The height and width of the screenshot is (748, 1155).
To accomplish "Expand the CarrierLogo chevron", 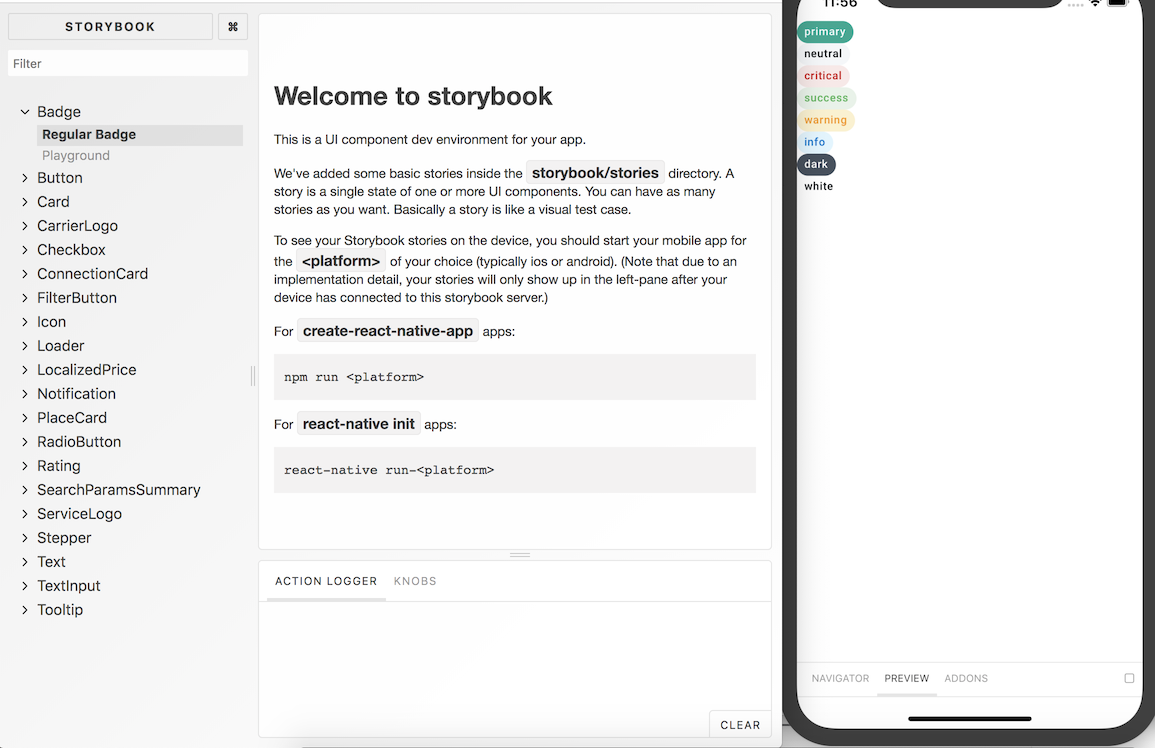I will [x=25, y=226].
